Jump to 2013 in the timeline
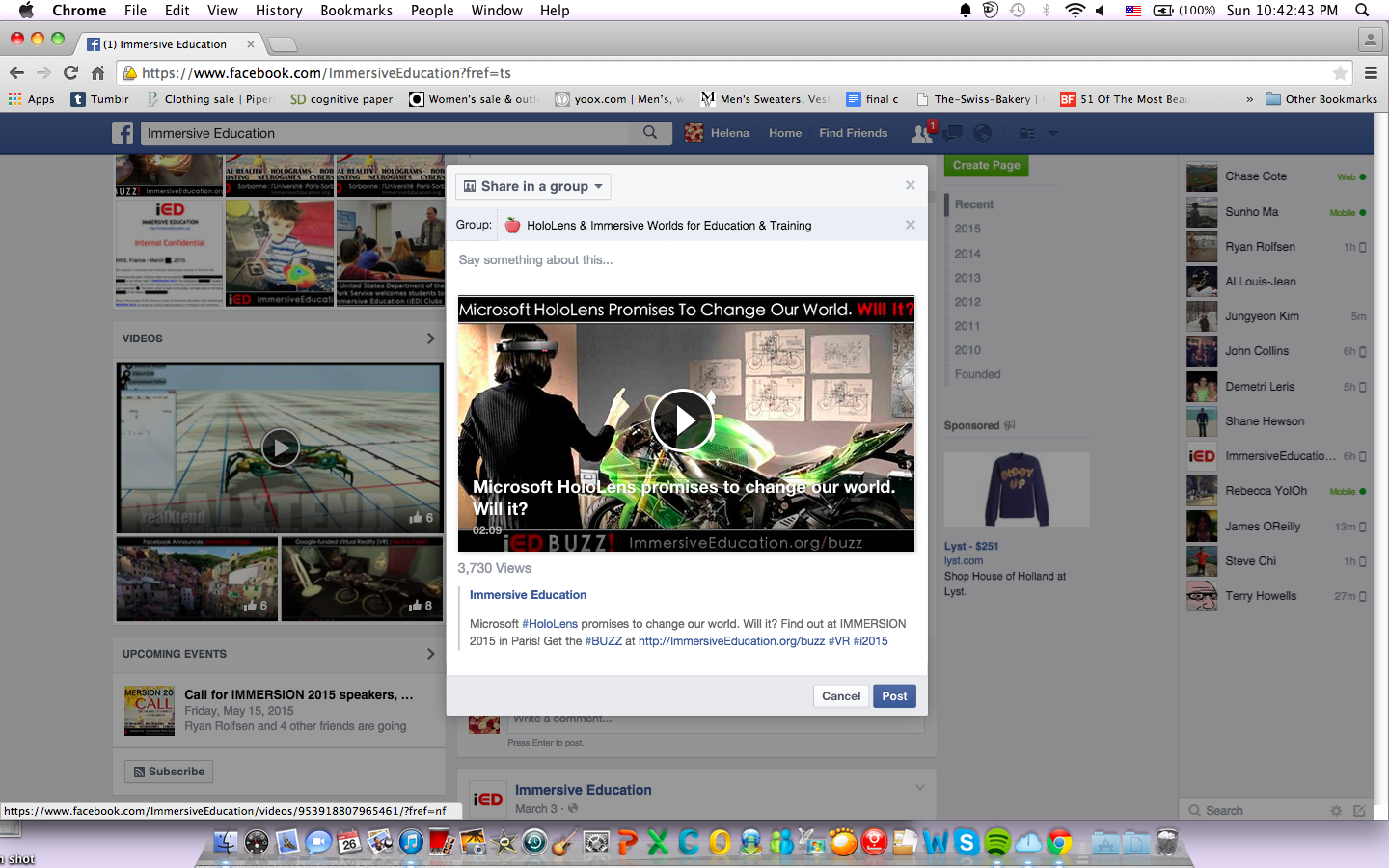Image resolution: width=1389 pixels, height=868 pixels. pos(967,278)
